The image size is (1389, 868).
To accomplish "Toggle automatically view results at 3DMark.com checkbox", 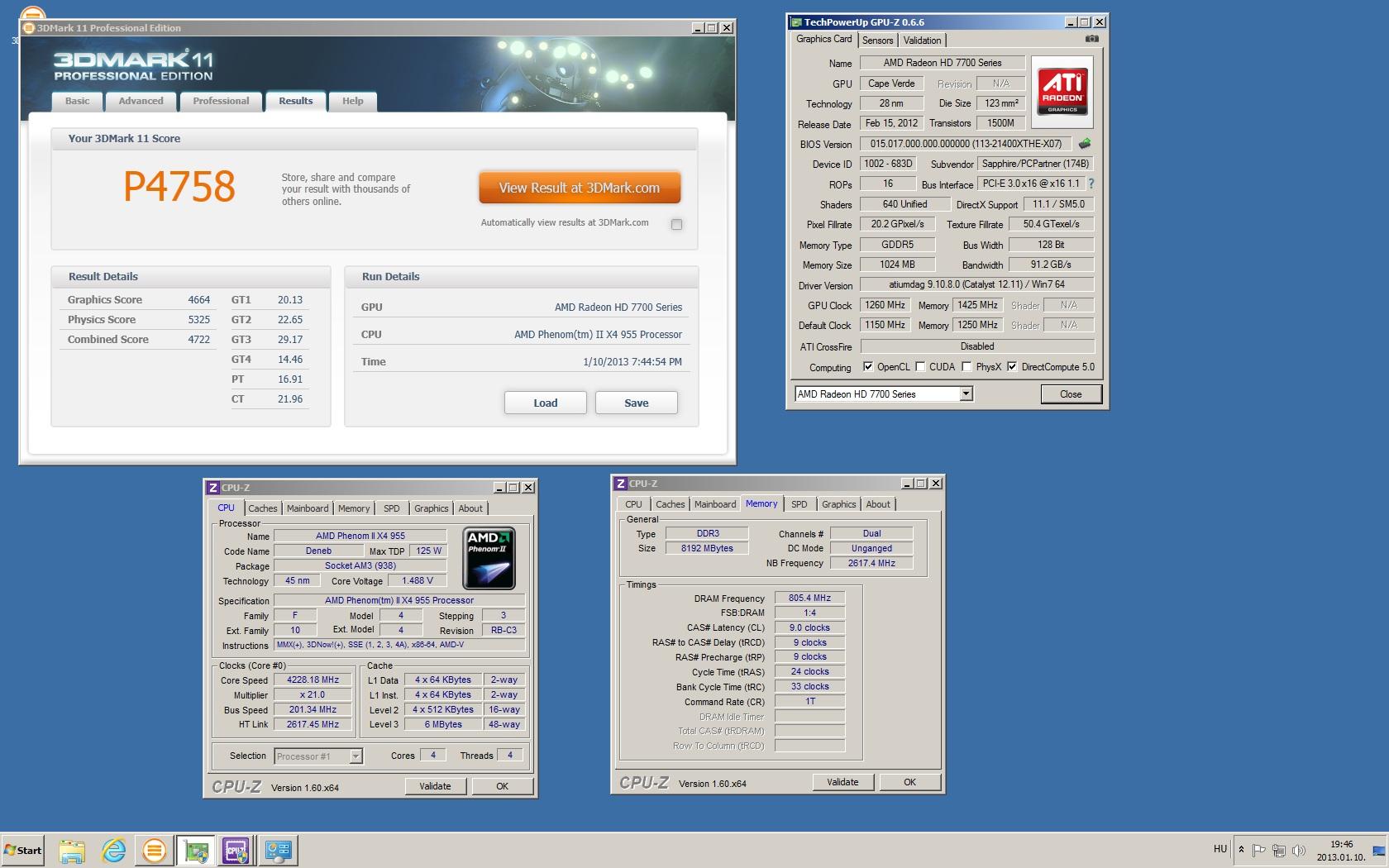I will click(676, 224).
